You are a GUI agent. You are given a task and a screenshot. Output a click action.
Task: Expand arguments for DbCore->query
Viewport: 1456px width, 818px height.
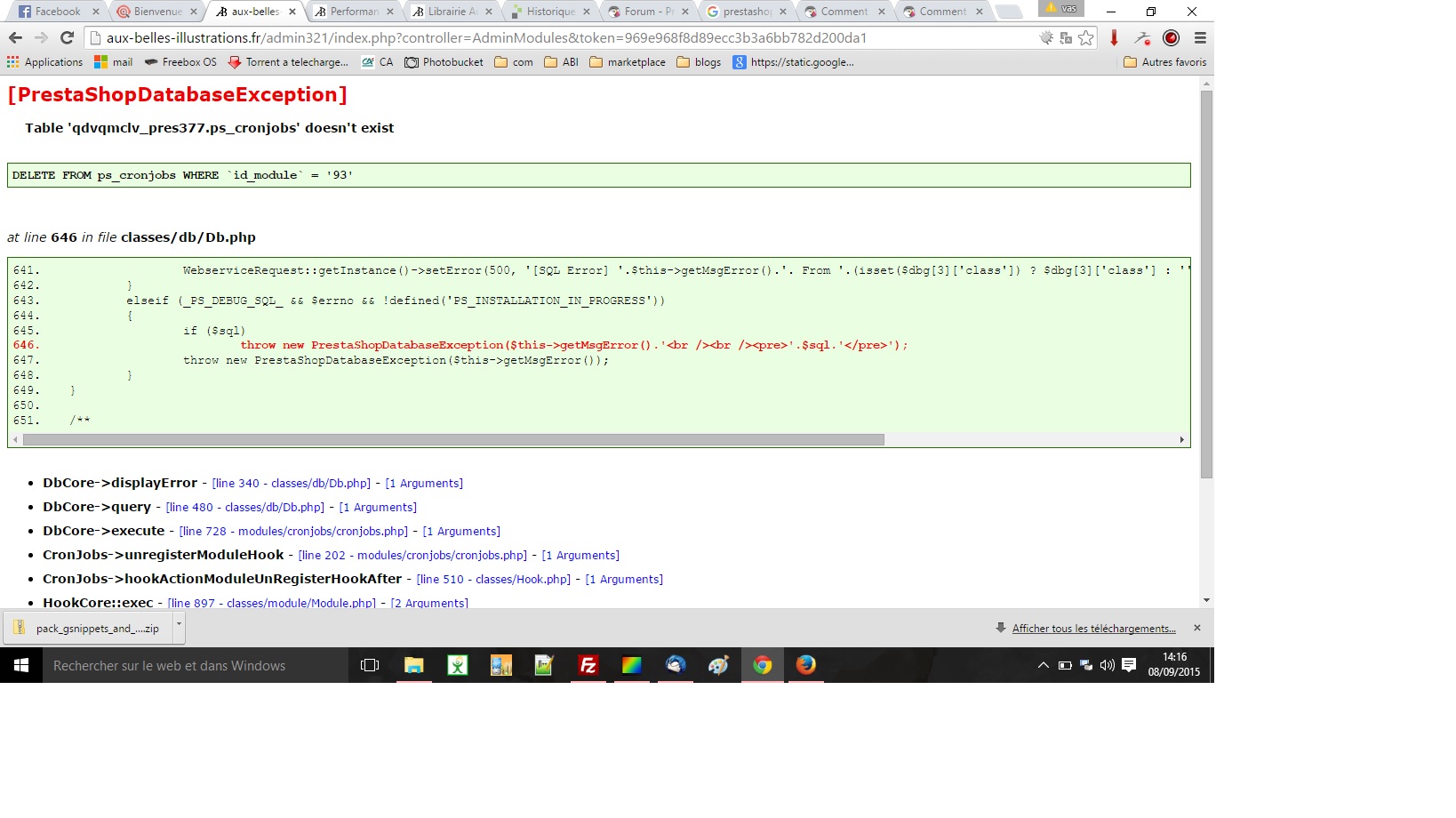(x=378, y=508)
